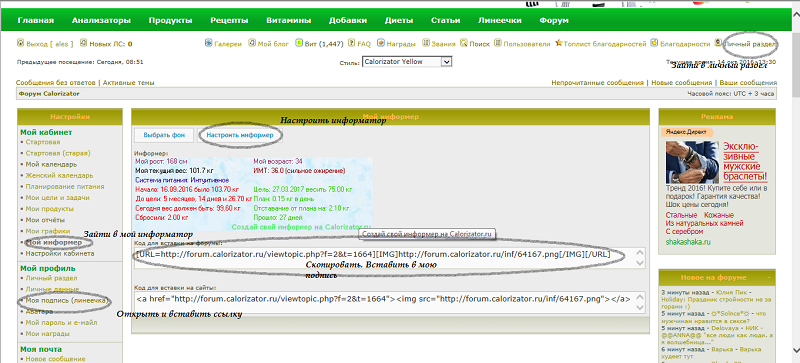Open Личный раздел under Мой профиль
The width and height of the screenshot is (800, 363).
point(52,278)
